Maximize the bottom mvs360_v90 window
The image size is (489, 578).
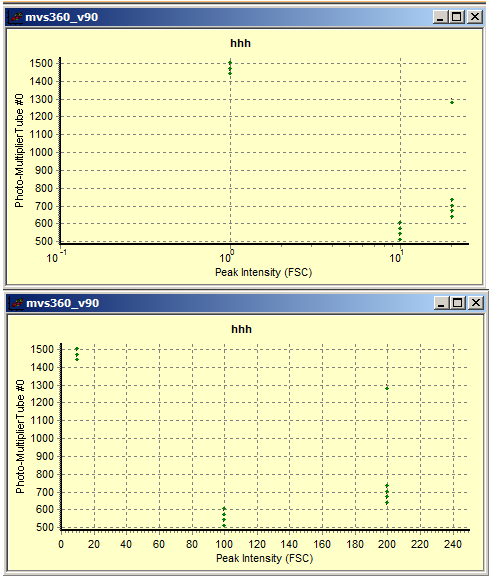pyautogui.click(x=458, y=303)
